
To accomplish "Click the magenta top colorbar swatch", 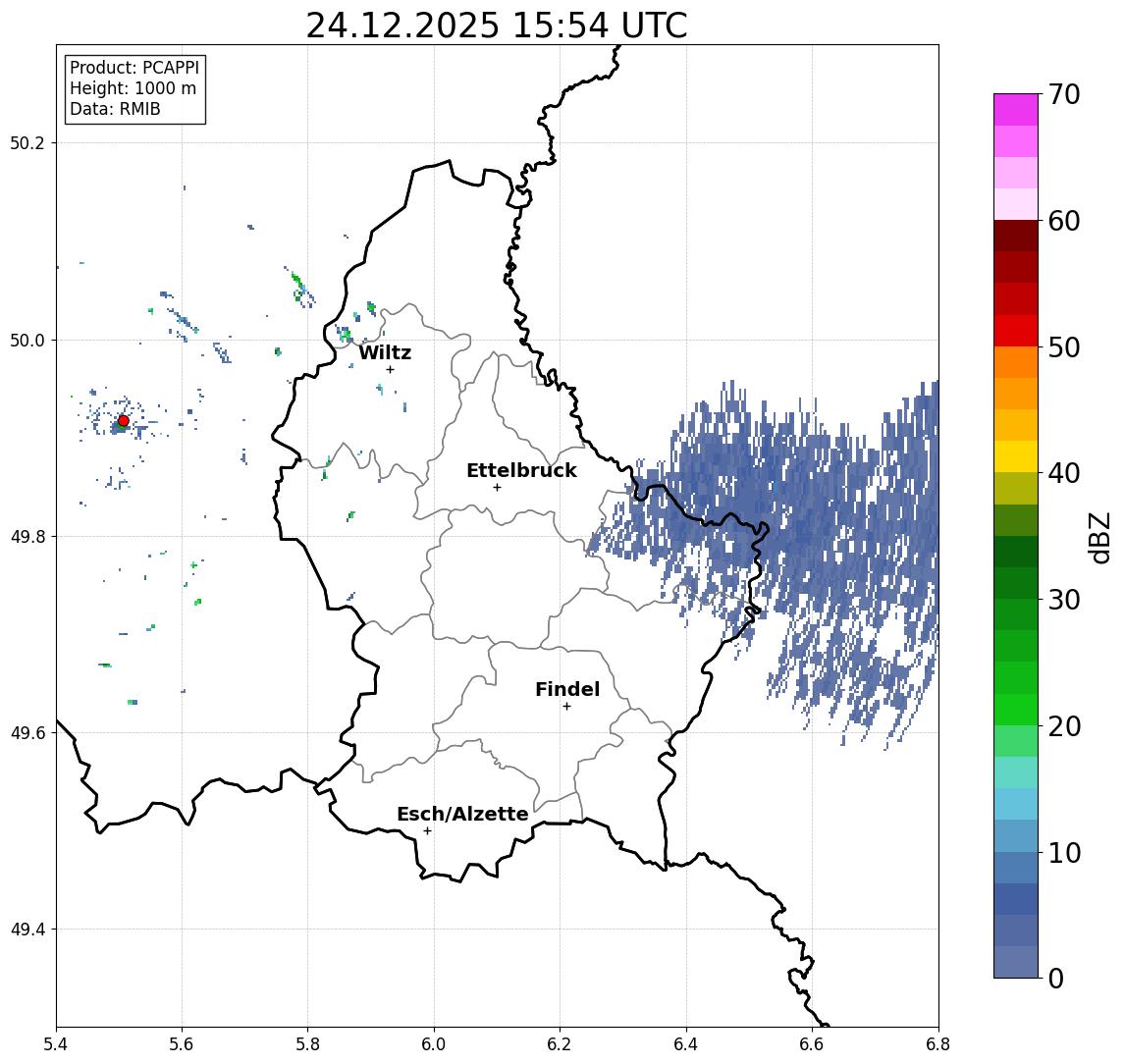I will point(1016,110).
